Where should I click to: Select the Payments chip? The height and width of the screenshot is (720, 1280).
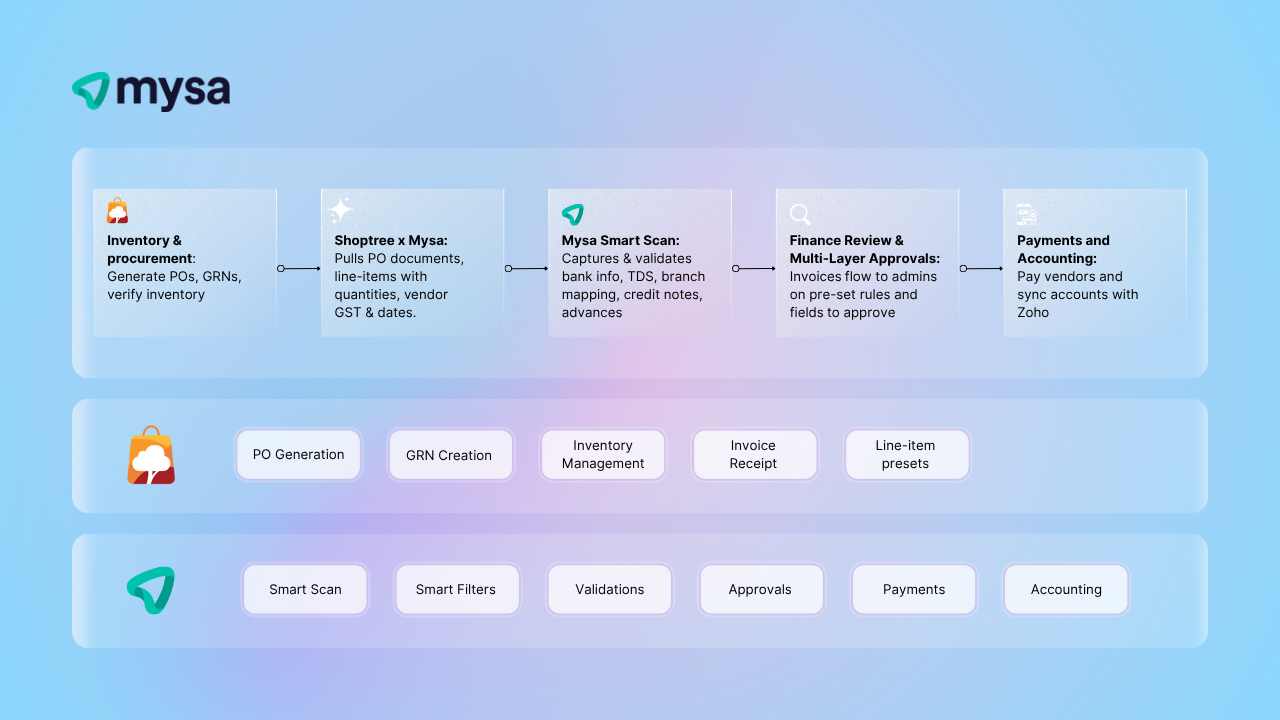914,589
